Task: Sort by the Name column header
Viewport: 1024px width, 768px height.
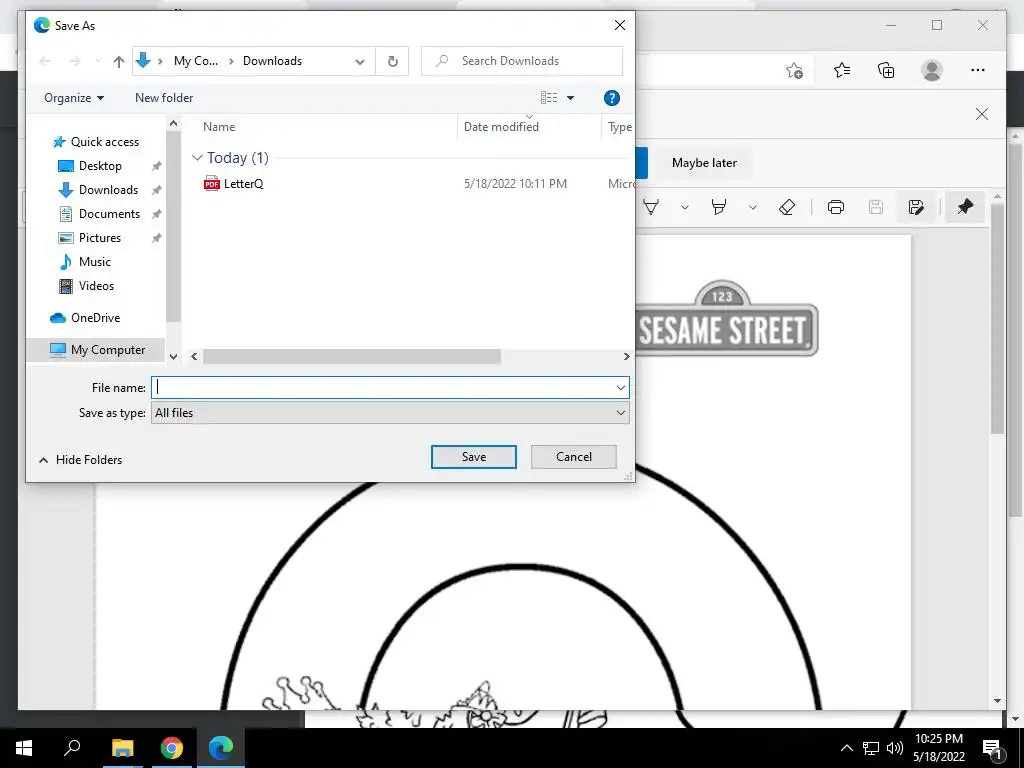Action: point(219,127)
